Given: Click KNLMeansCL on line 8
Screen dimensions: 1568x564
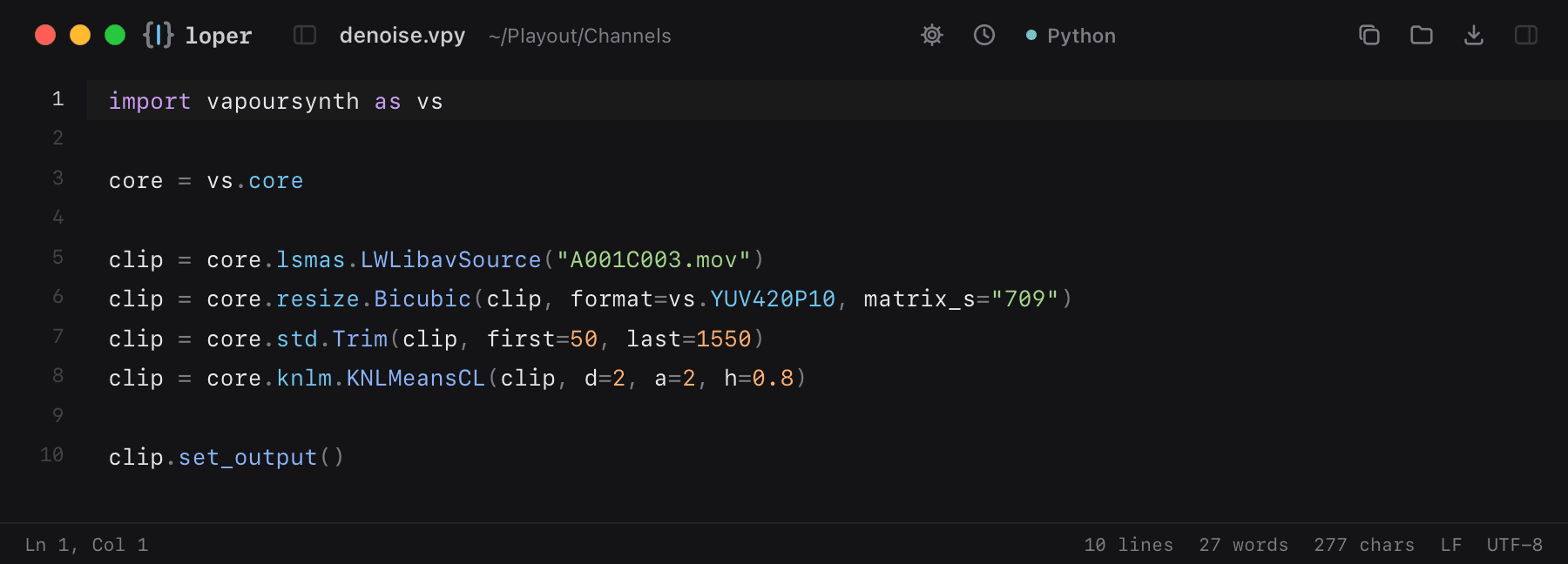Looking at the screenshot, I should point(416,379).
